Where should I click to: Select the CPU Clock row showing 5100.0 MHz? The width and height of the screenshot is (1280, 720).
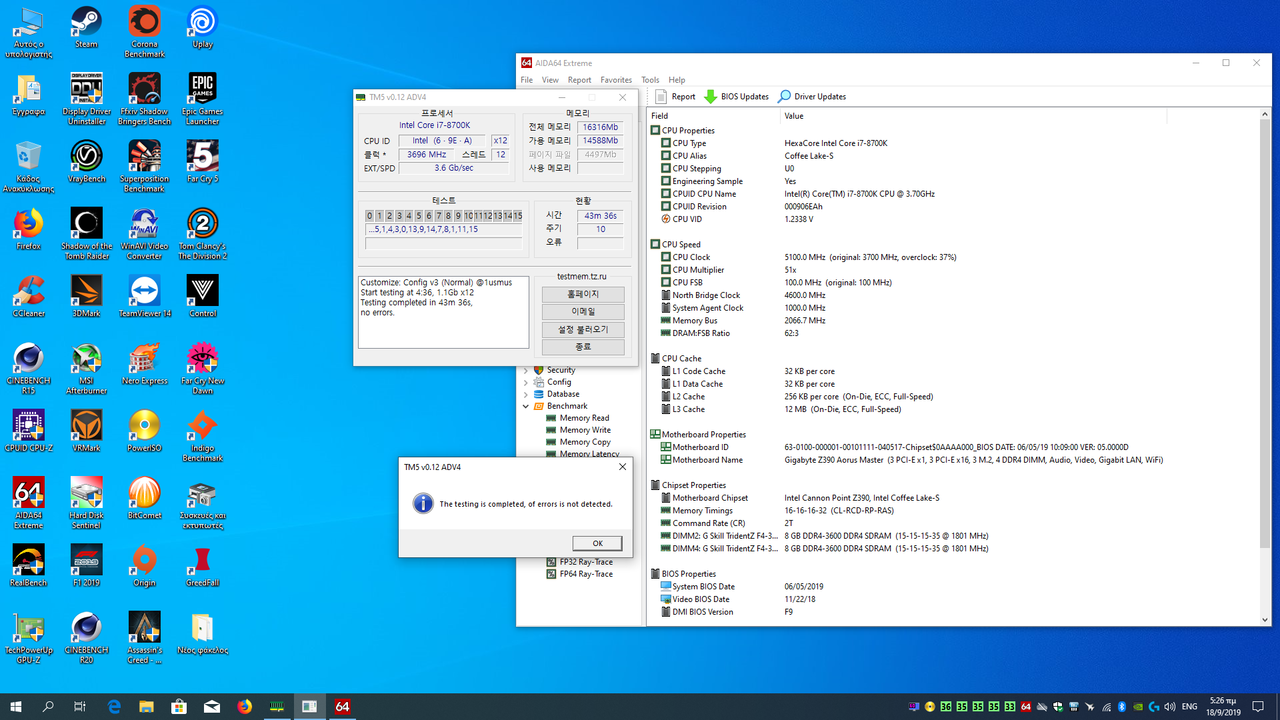[954, 257]
